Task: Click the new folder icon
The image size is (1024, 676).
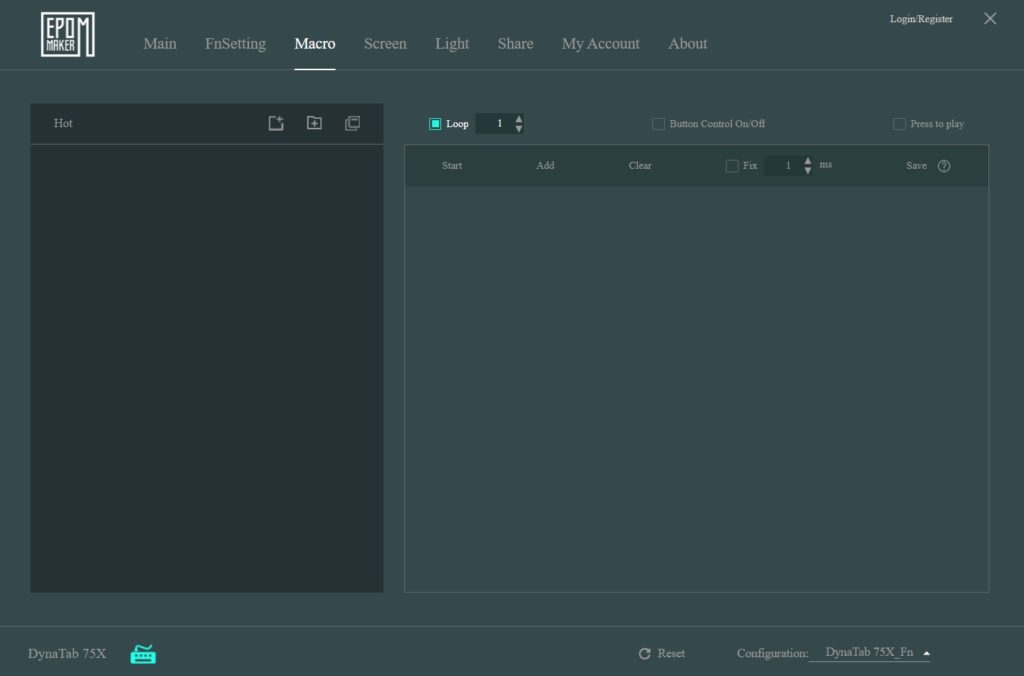Action: 314,123
